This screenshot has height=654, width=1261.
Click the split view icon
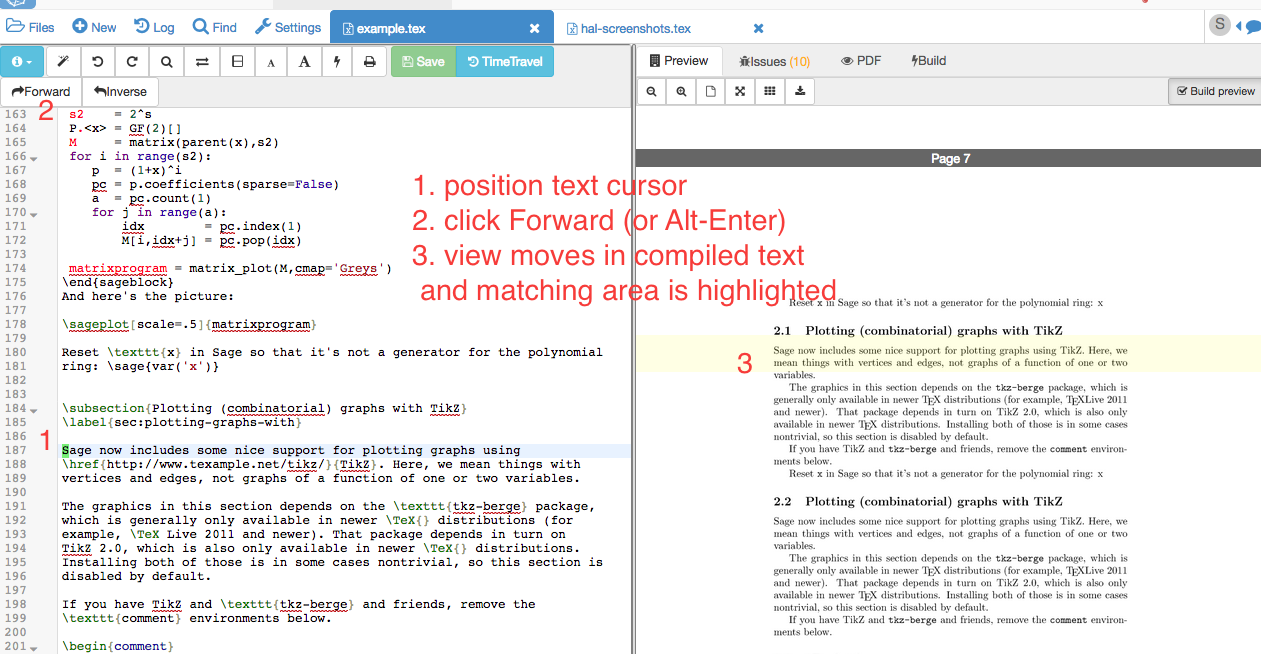(x=237, y=62)
